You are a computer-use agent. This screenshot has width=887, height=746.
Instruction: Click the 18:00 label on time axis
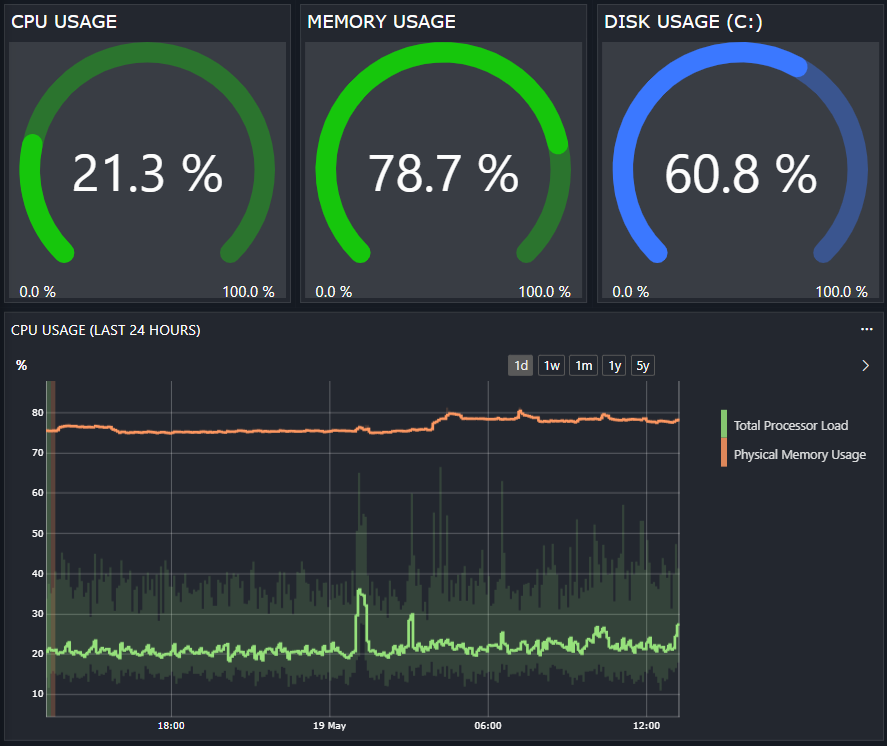tap(171, 725)
